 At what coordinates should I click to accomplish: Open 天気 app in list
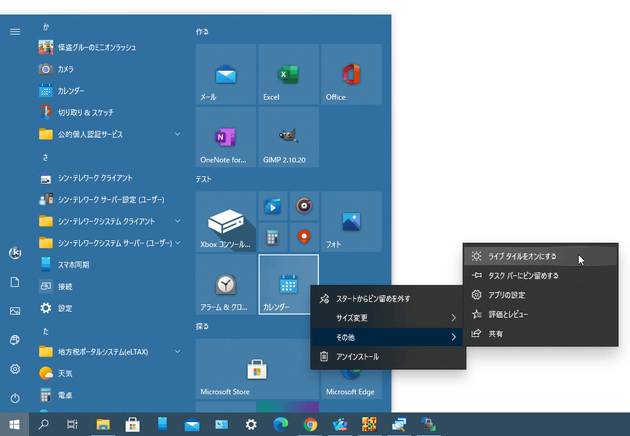[109, 374]
